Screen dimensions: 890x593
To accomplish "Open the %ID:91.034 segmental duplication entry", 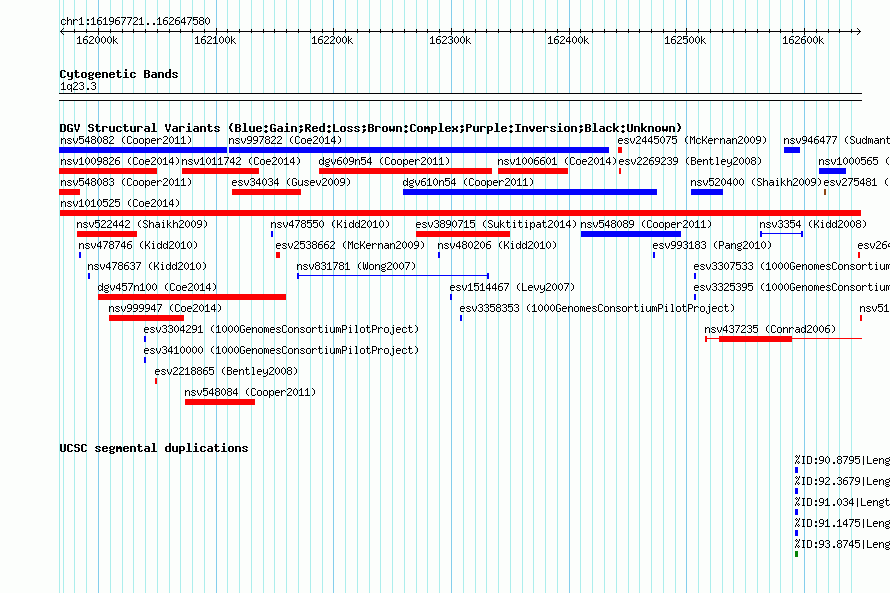I will (842, 502).
